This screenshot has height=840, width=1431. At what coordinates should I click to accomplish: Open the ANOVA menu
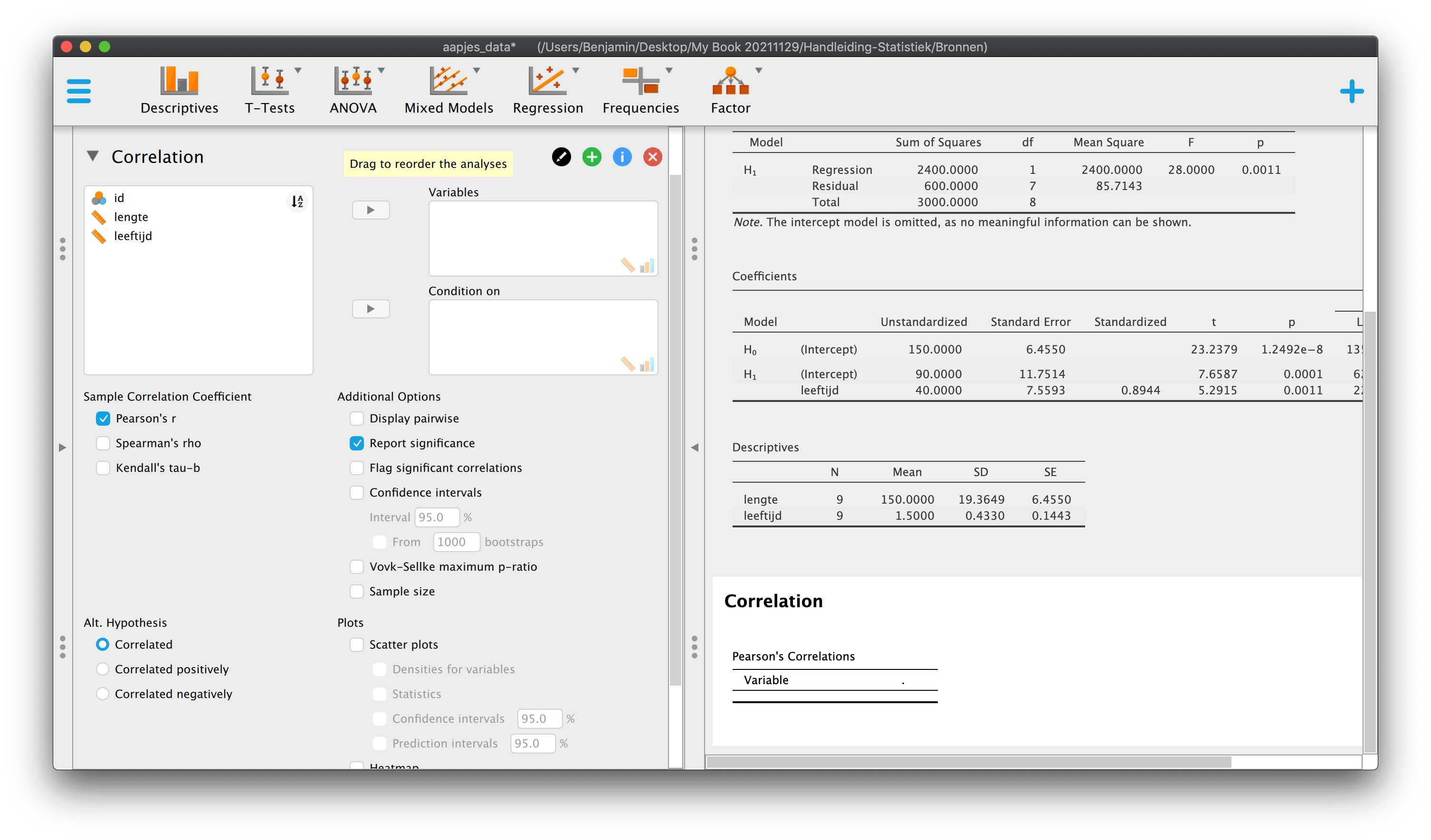pos(353,91)
